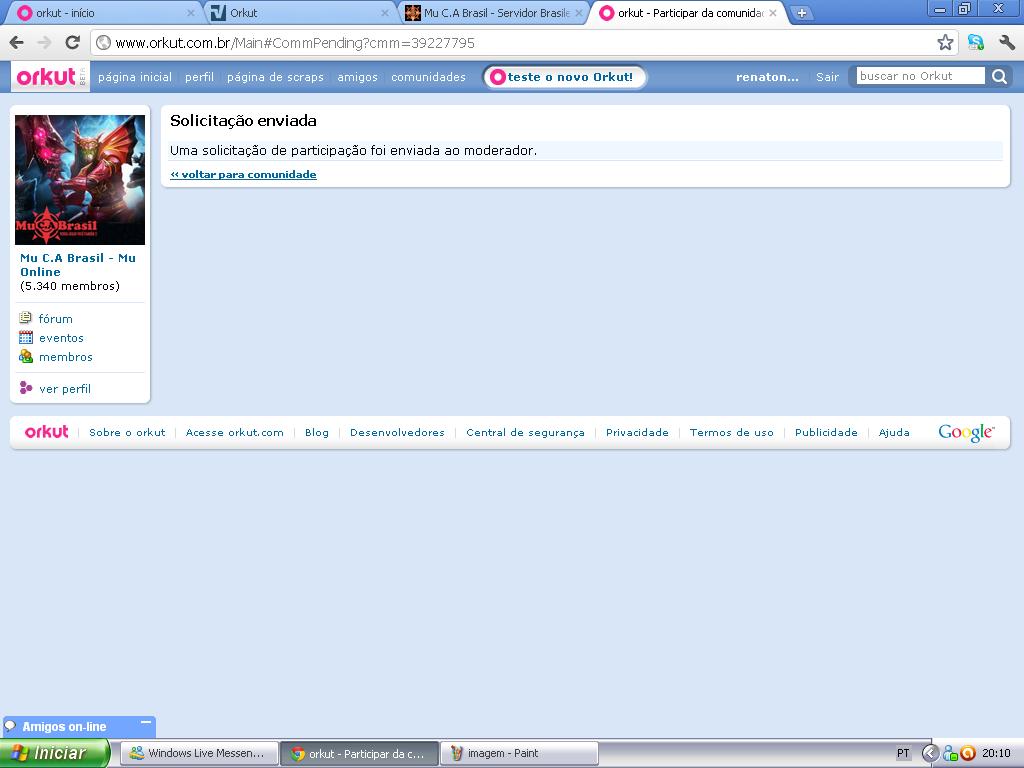
Task: Open the fórum icon in sidebar
Action: (x=26, y=318)
